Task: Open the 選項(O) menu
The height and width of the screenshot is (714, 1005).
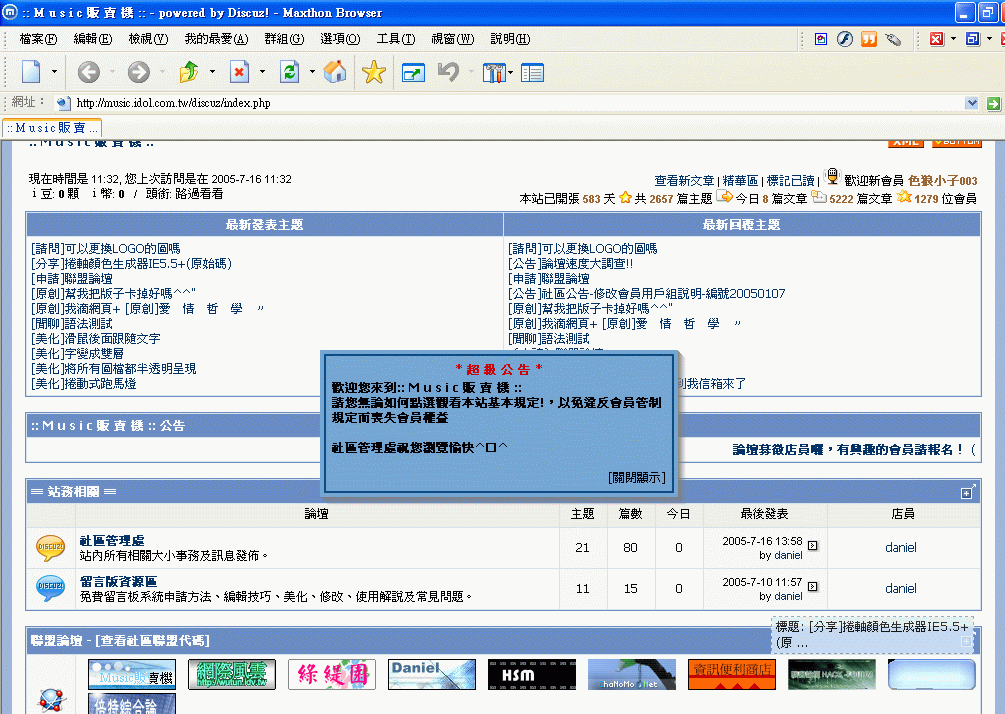Action: click(x=340, y=39)
